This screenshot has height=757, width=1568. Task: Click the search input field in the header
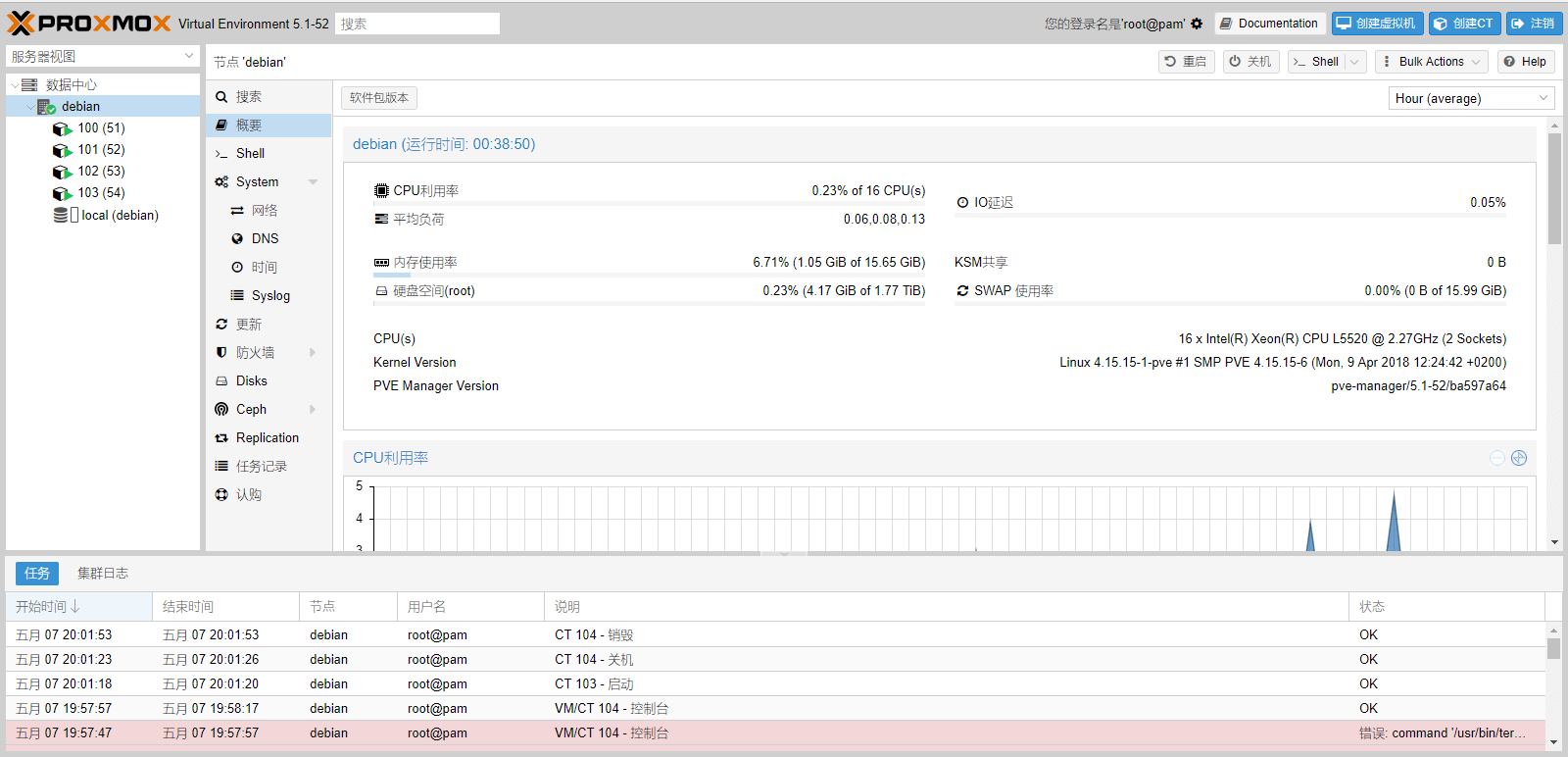pos(417,24)
